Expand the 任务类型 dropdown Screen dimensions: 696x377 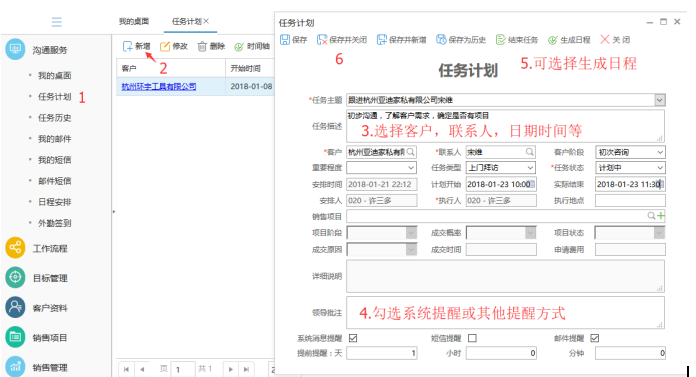tap(530, 168)
